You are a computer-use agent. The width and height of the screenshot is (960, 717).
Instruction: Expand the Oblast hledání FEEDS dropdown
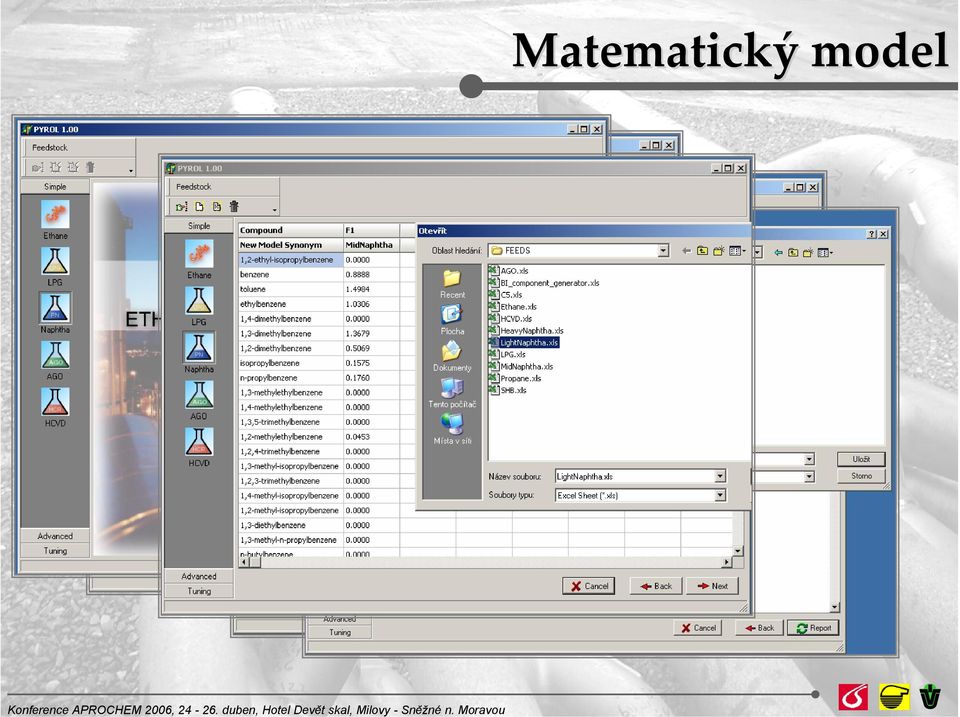[663, 251]
